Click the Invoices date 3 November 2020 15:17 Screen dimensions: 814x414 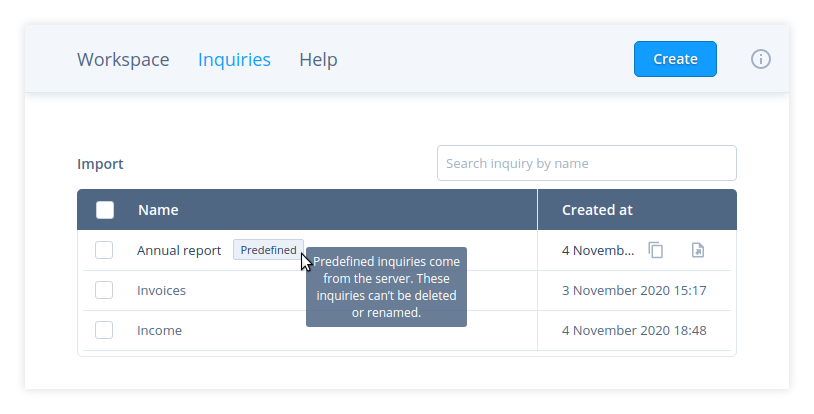click(x=634, y=290)
